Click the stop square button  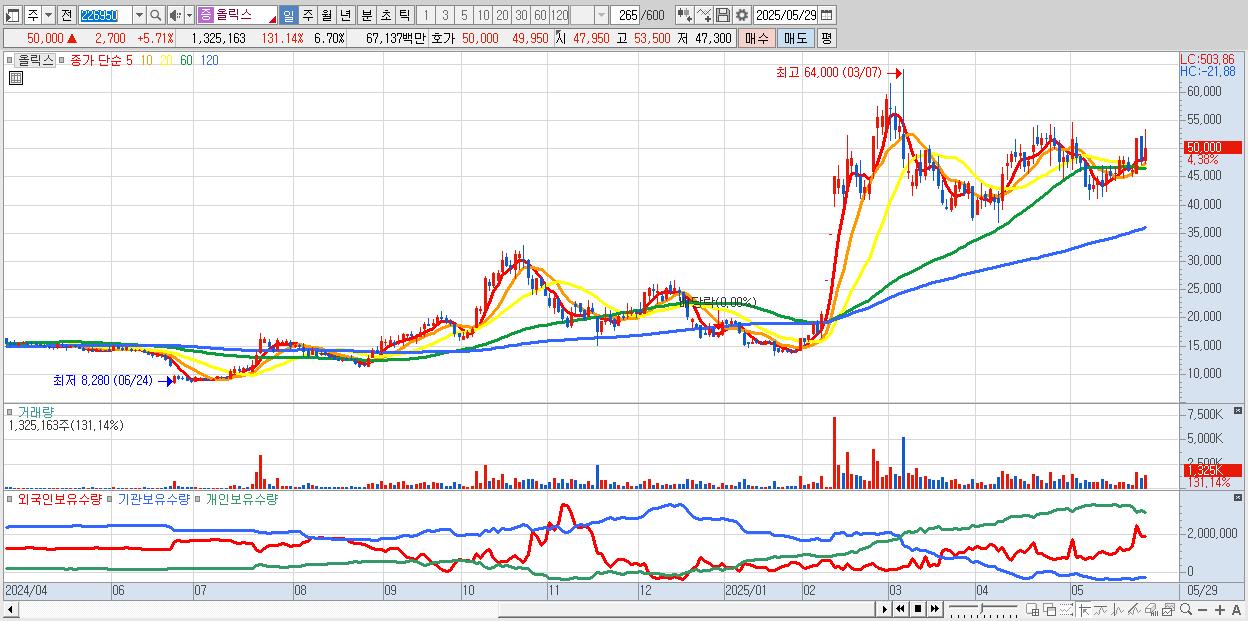pyautogui.click(x=918, y=609)
